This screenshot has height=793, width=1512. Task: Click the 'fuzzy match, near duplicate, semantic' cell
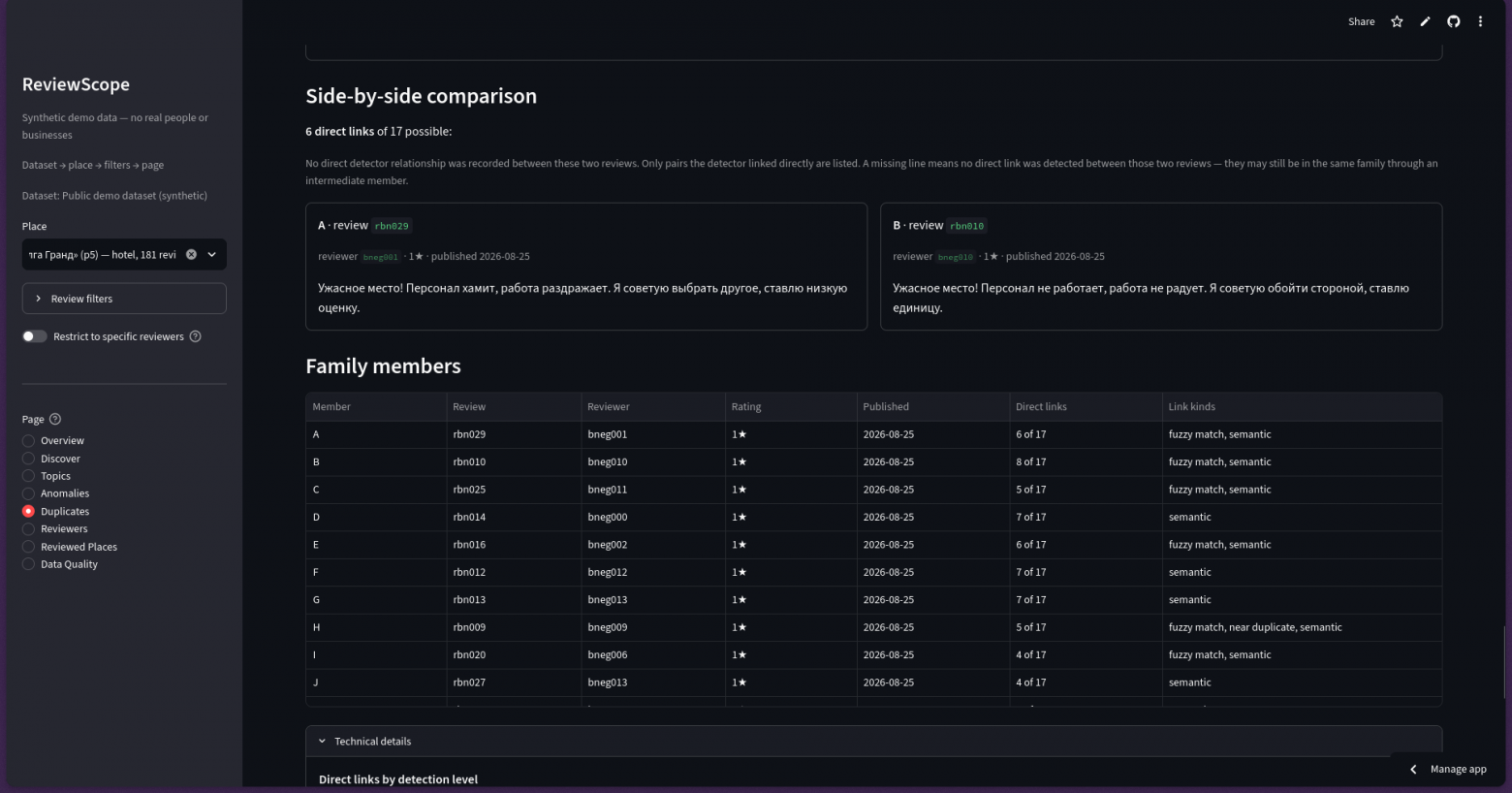coord(1302,627)
